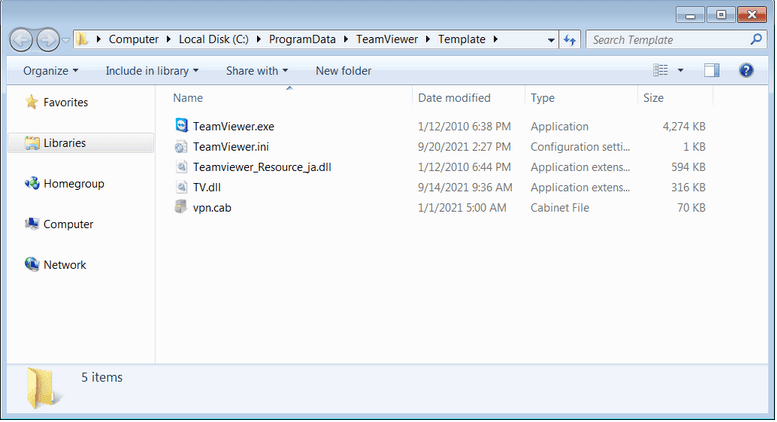The height and width of the screenshot is (422, 777).
Task: Close the Explorer window
Action: [x=752, y=15]
